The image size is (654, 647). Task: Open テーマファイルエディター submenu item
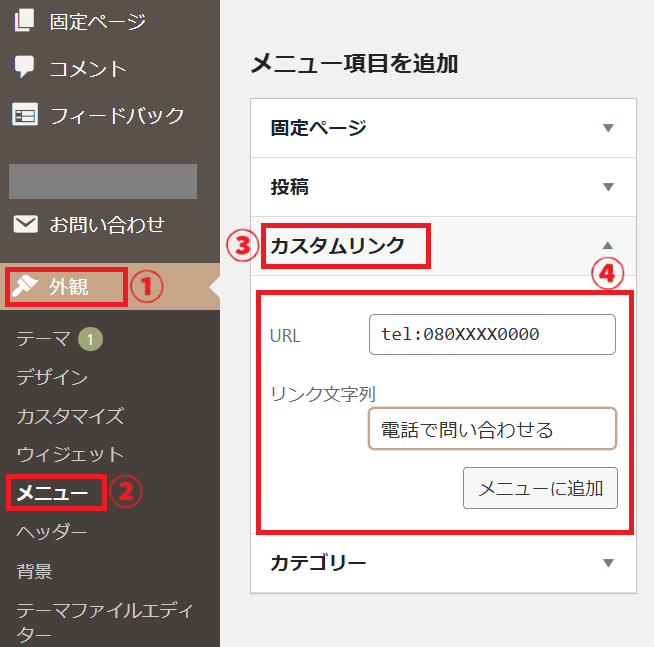click(x=105, y=622)
